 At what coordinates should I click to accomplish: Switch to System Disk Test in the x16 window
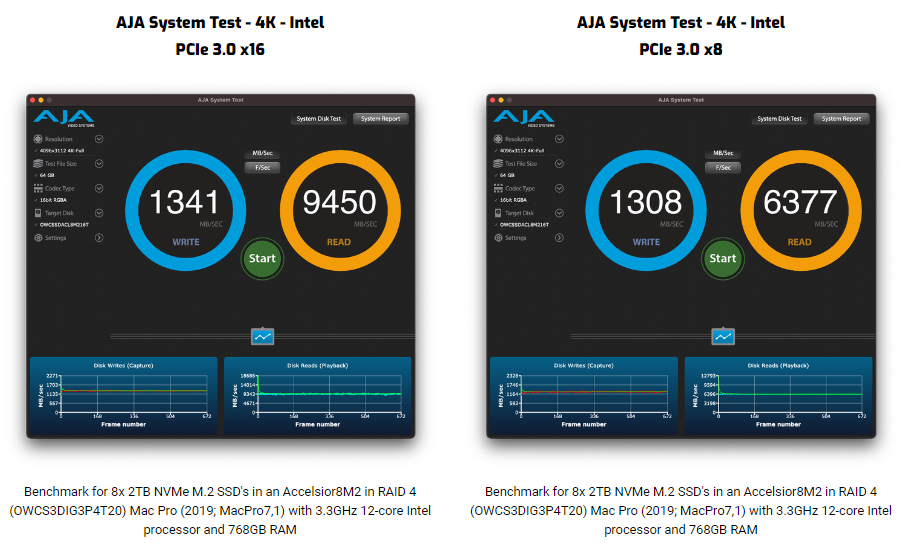(x=319, y=119)
